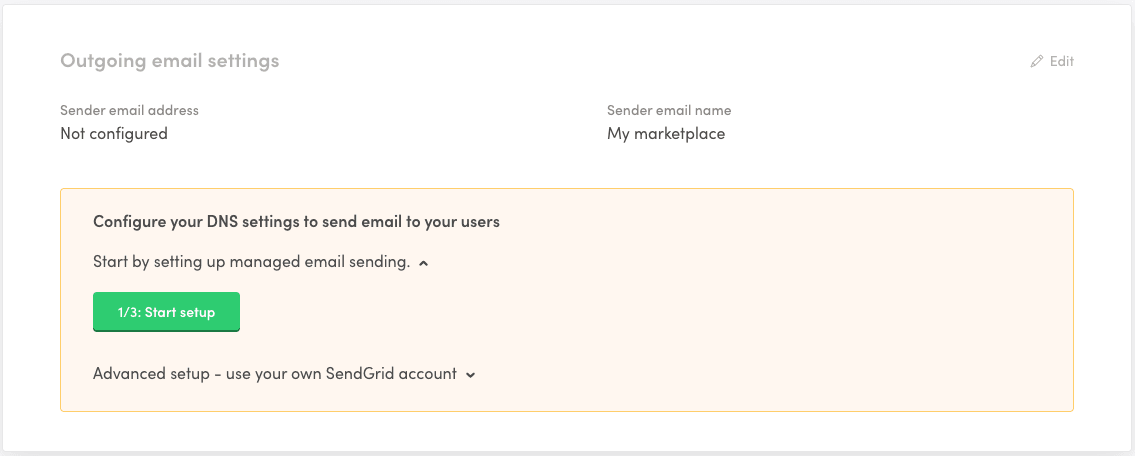
Task: Click the 'My marketplace' sender name value
Action: (666, 133)
